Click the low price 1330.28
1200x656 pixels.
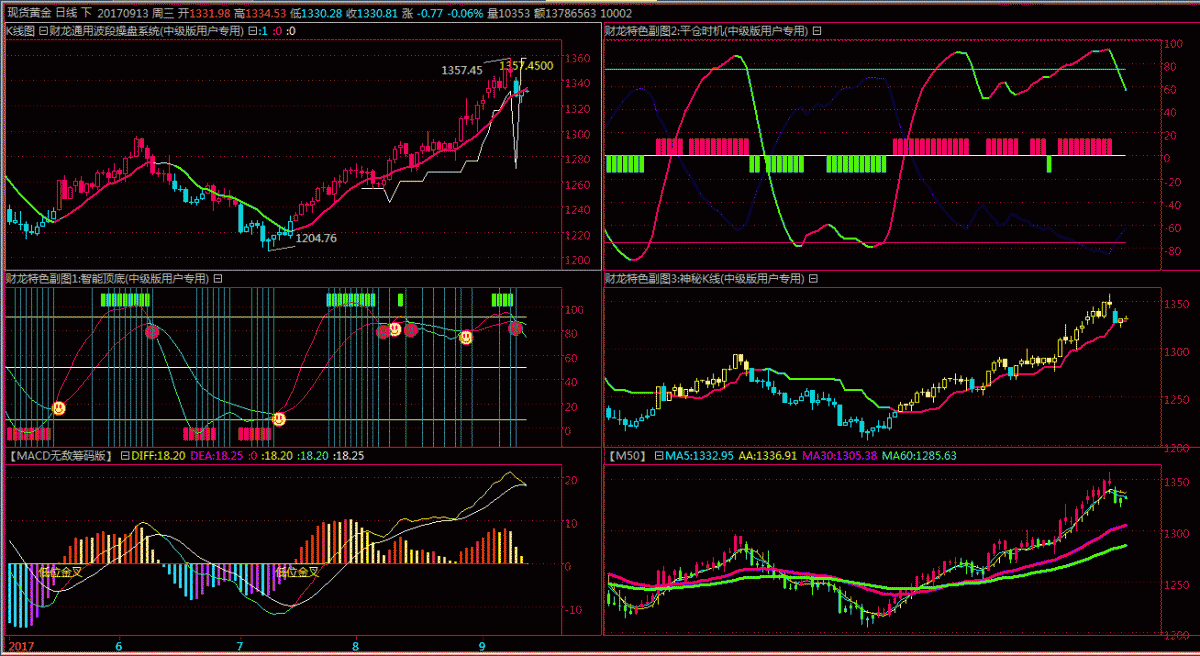coord(323,13)
